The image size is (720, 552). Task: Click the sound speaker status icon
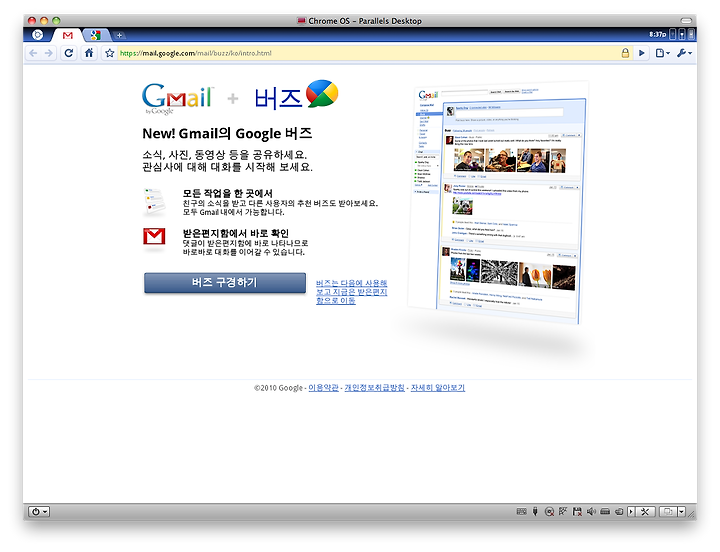point(591,512)
